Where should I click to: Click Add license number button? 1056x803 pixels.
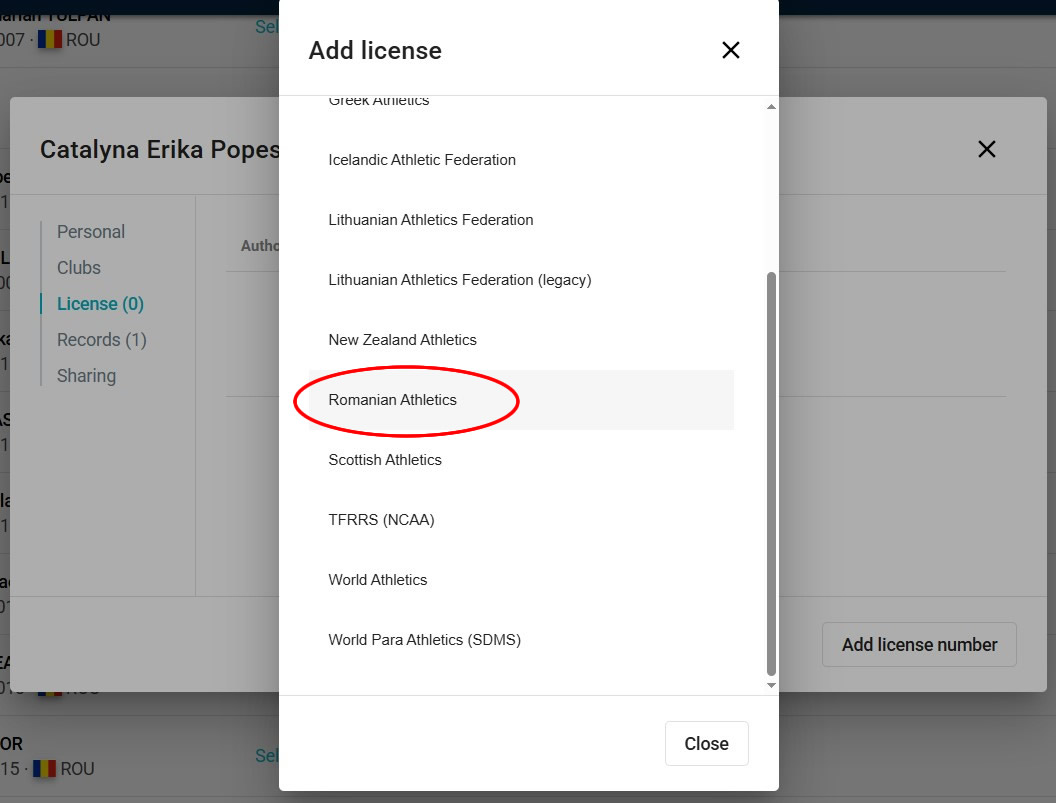[919, 645]
